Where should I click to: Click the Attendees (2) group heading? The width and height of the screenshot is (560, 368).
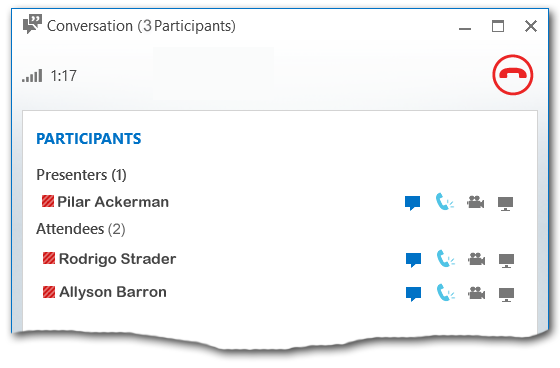point(81,229)
